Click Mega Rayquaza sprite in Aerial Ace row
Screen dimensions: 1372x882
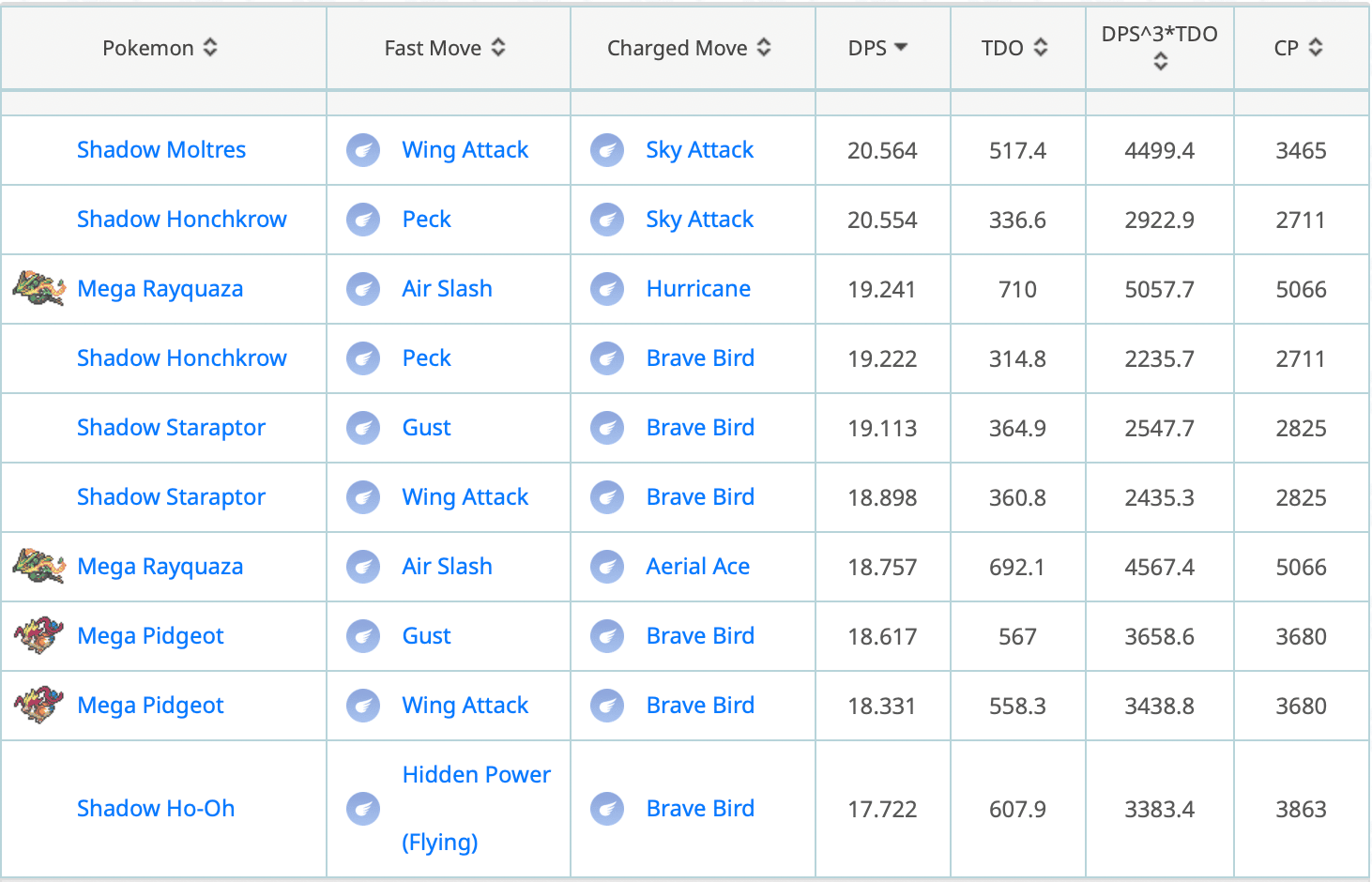pos(39,566)
